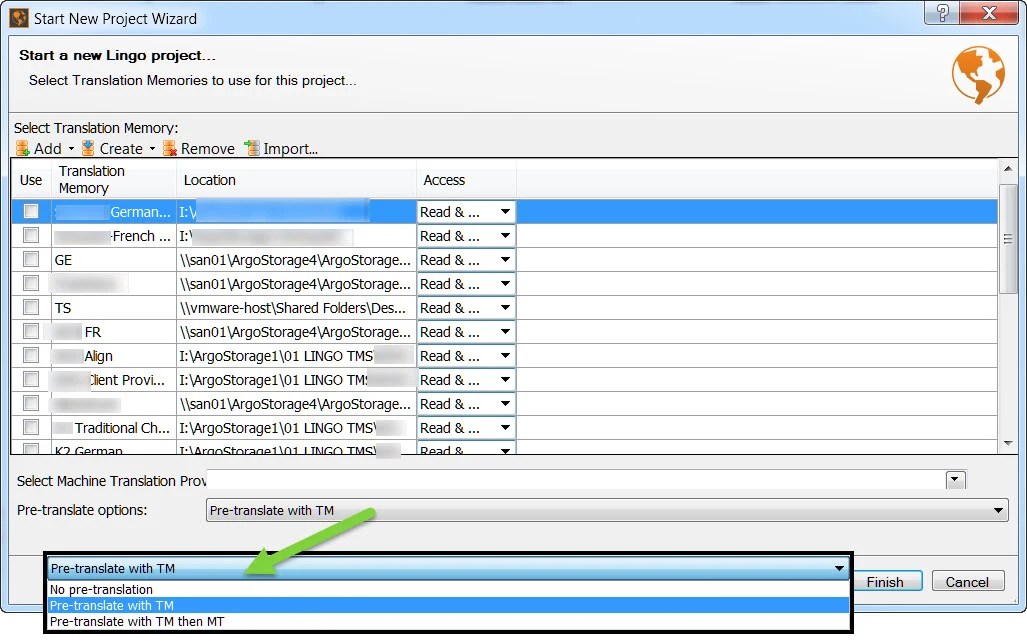This screenshot has height=643, width=1027.
Task: Check the Use box for French row
Action: point(31,235)
